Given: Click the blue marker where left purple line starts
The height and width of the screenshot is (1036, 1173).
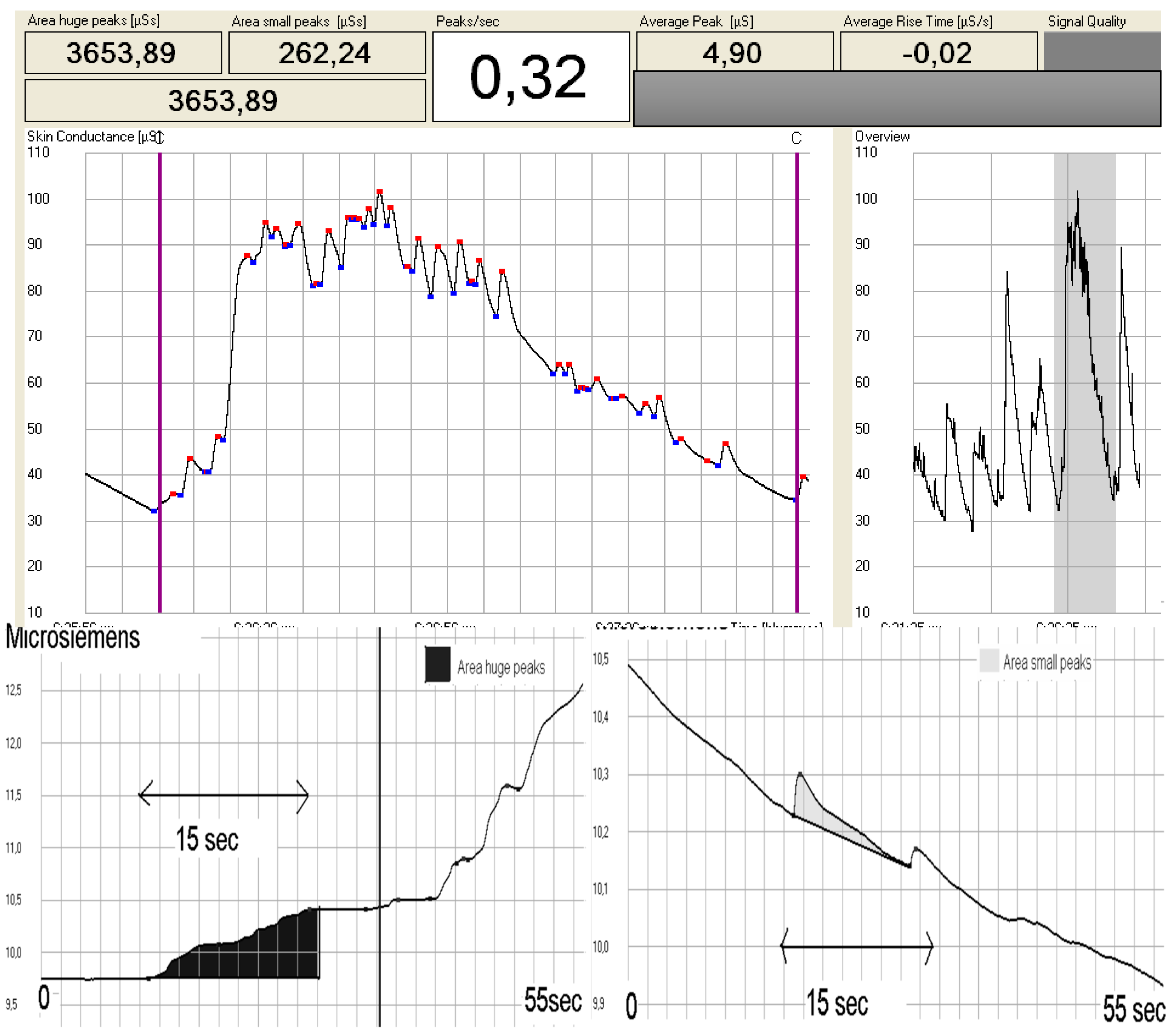Looking at the screenshot, I should tap(154, 511).
